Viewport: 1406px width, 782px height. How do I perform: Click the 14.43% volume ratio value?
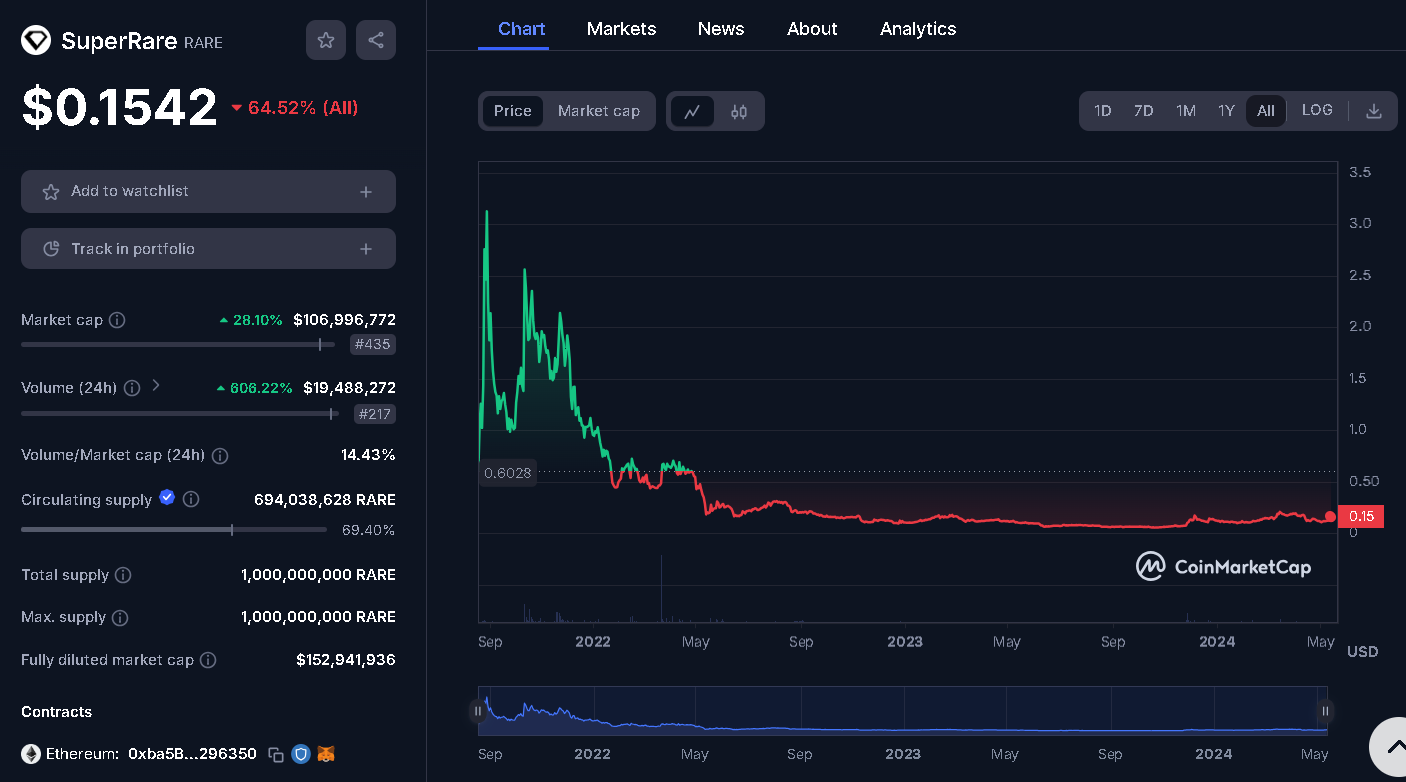[368, 455]
